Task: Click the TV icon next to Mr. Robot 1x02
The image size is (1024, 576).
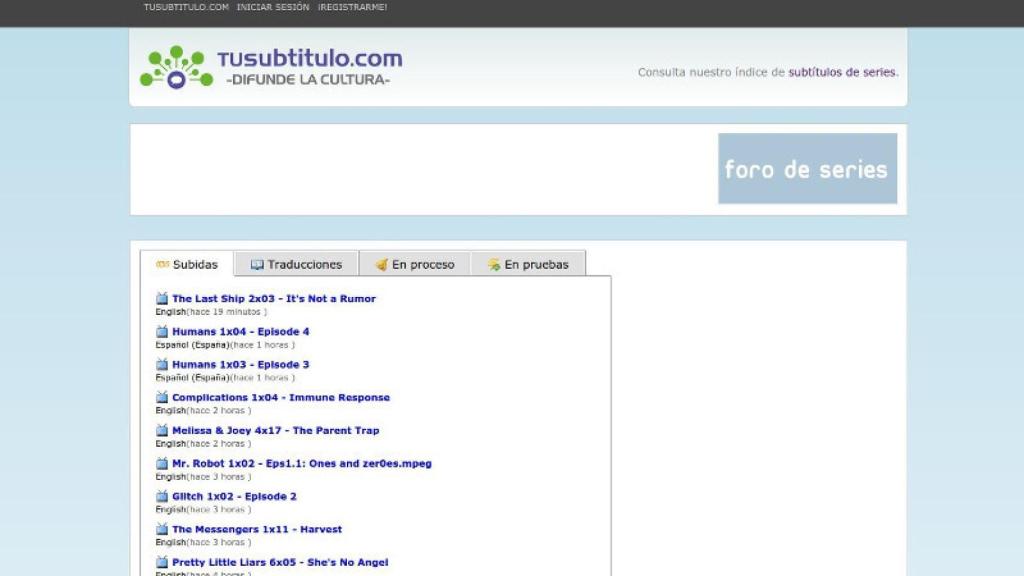Action: pyautogui.click(x=162, y=463)
